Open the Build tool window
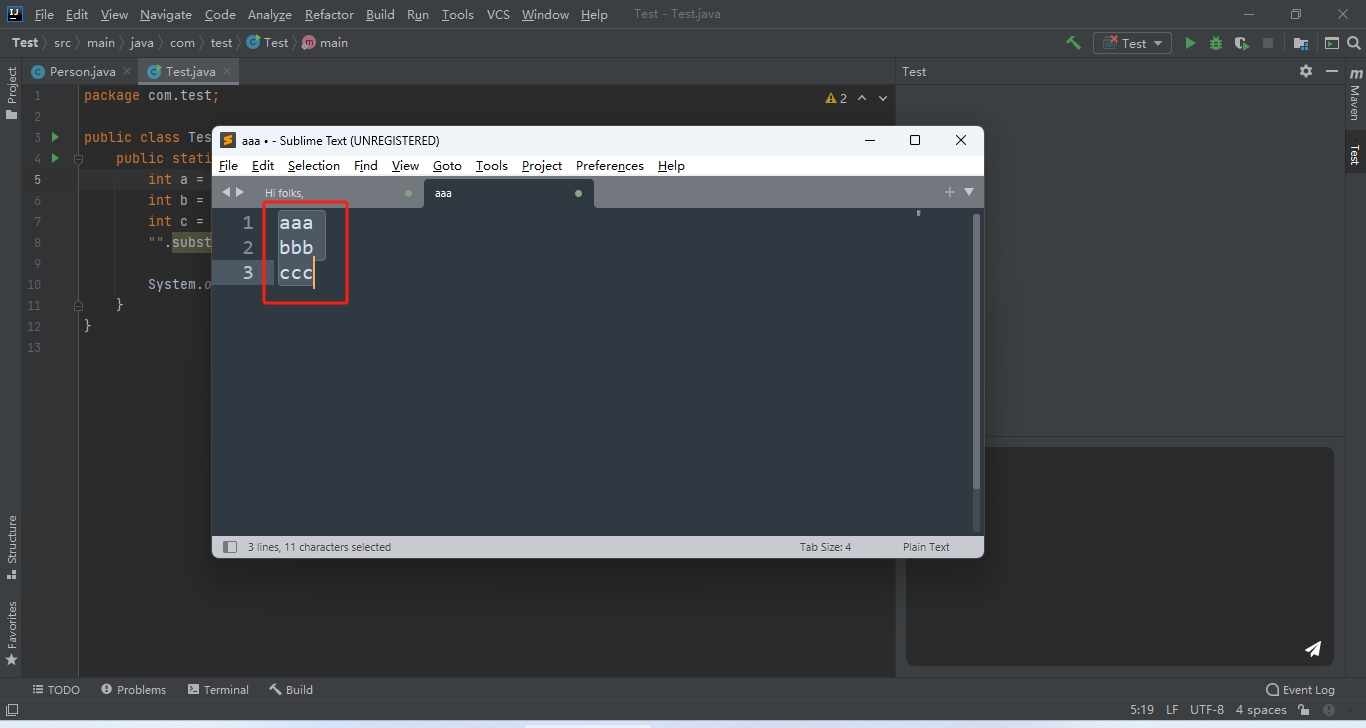 [291, 690]
